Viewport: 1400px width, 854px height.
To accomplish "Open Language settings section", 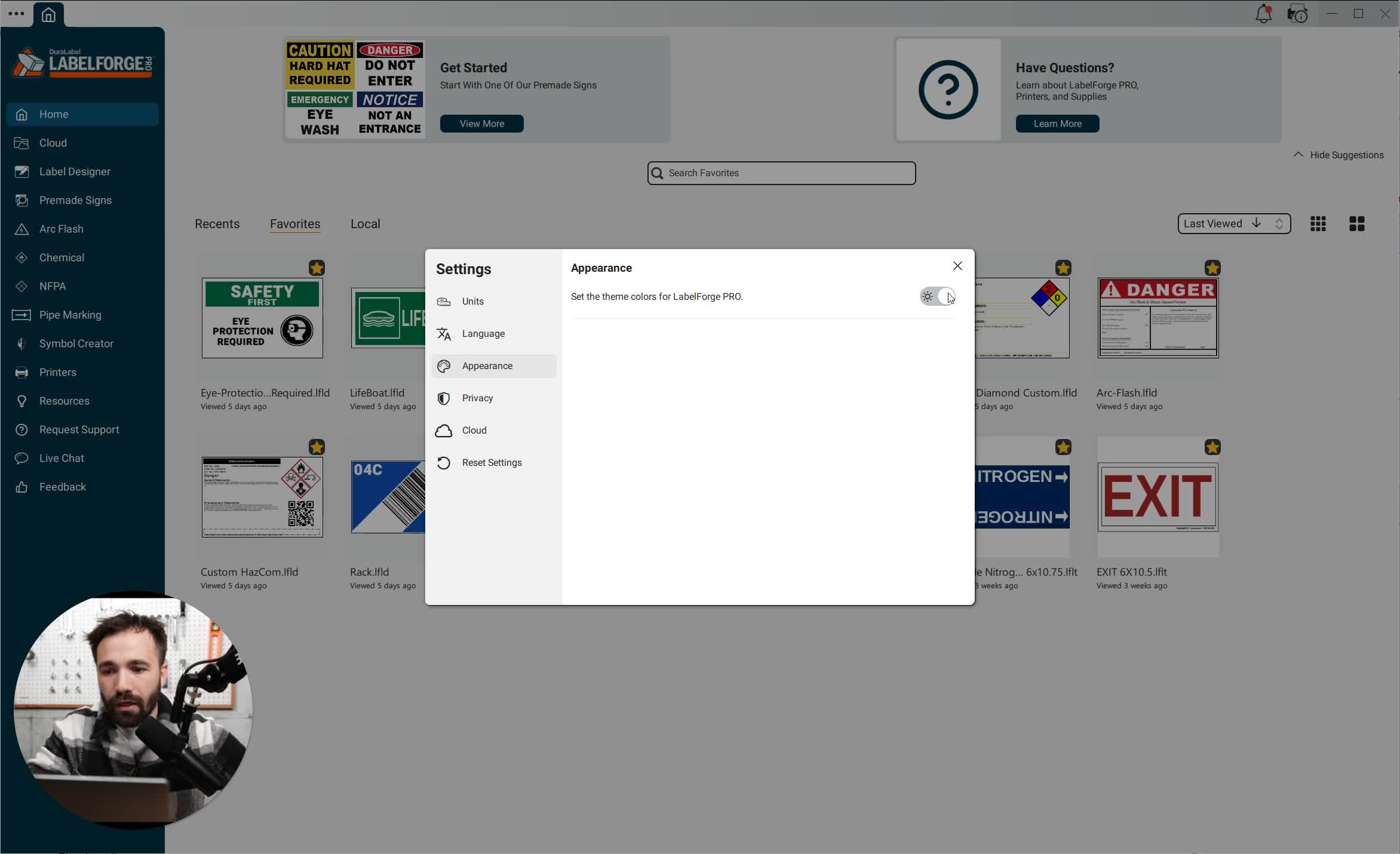I will coord(493,334).
